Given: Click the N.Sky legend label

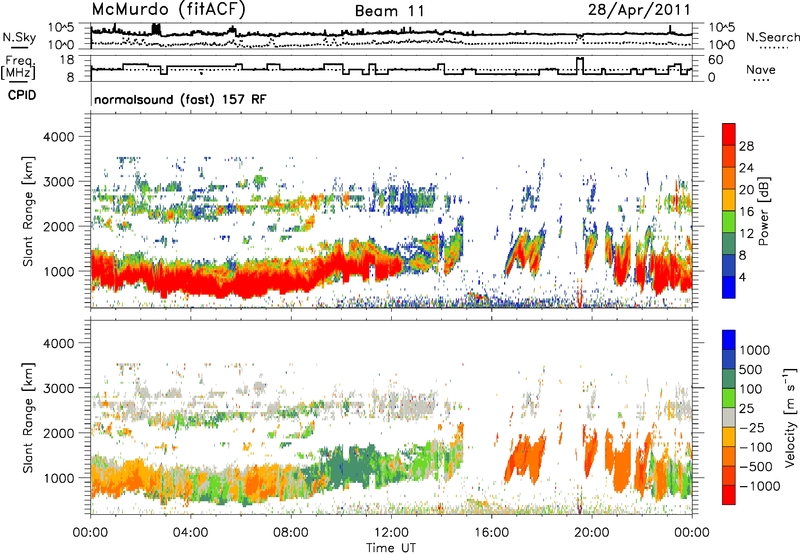Looking at the screenshot, I should coord(19,38).
